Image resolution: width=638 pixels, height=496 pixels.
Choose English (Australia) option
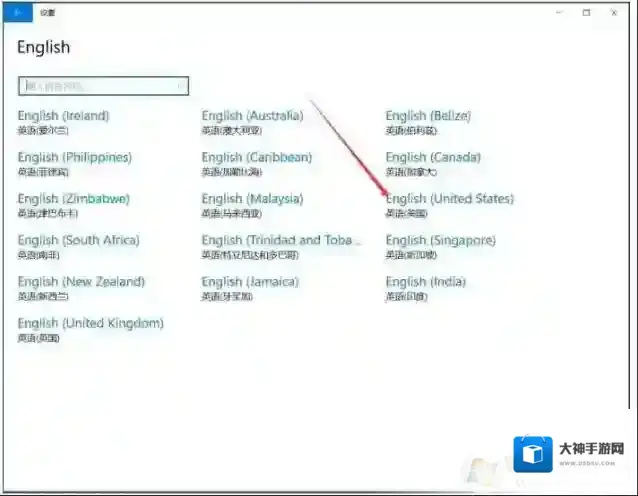[251, 116]
